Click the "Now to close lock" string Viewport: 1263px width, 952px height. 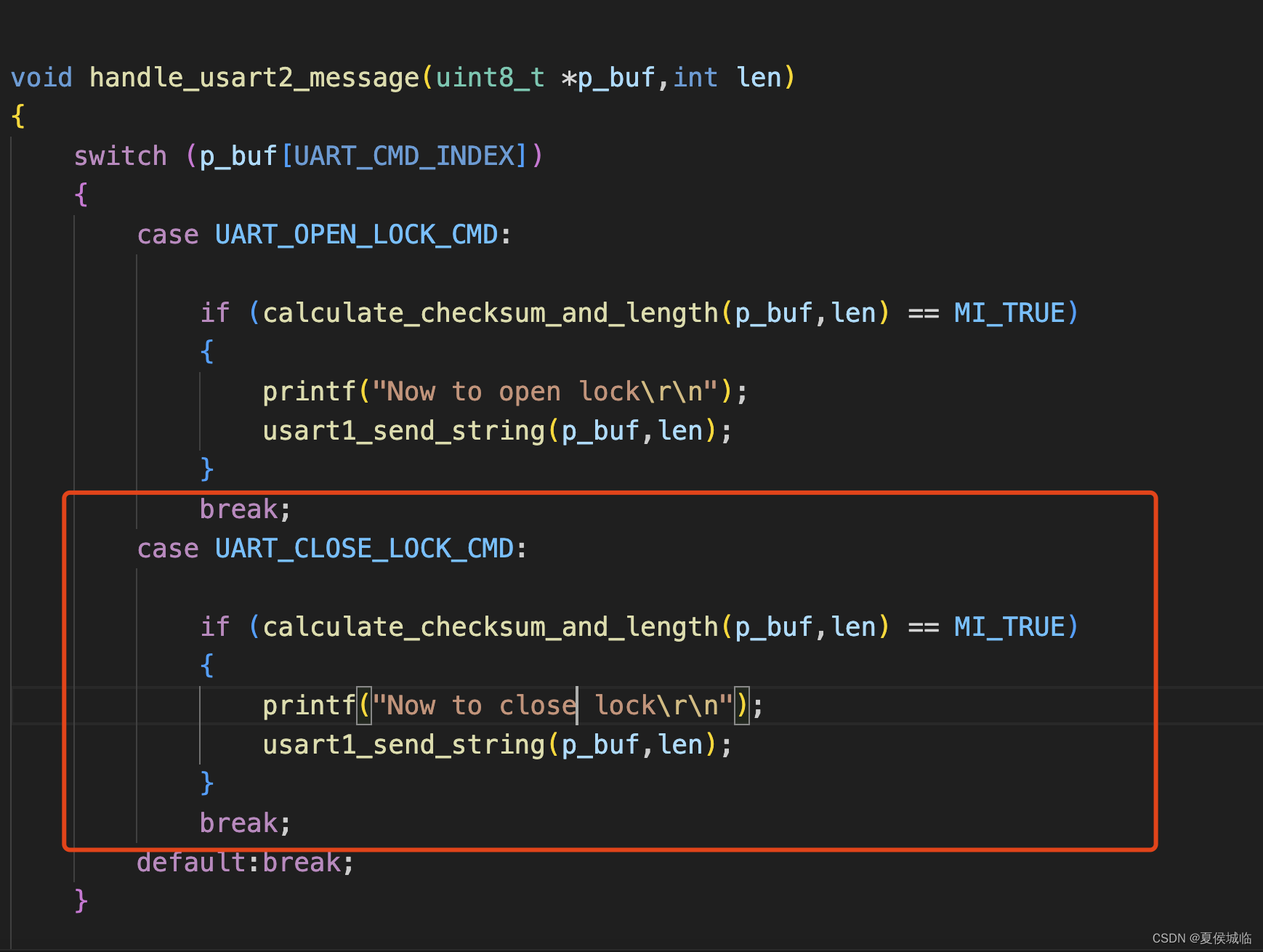pos(552,706)
